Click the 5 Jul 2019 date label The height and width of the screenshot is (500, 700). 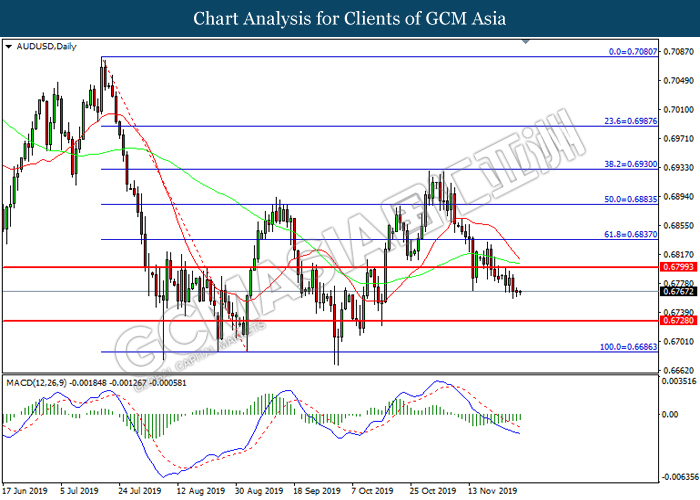pos(79,491)
